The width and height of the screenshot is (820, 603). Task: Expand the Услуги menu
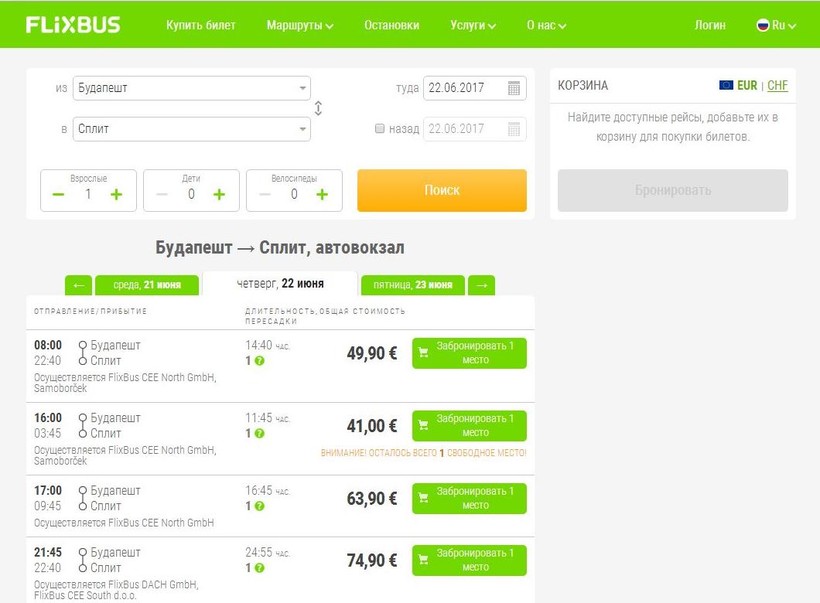click(473, 25)
